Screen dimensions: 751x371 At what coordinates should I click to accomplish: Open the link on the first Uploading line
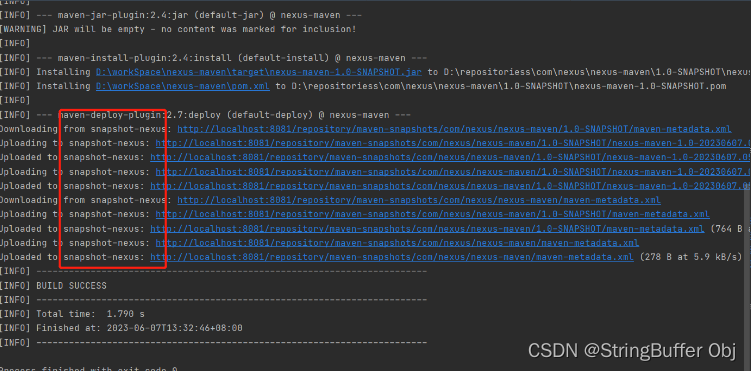point(453,143)
